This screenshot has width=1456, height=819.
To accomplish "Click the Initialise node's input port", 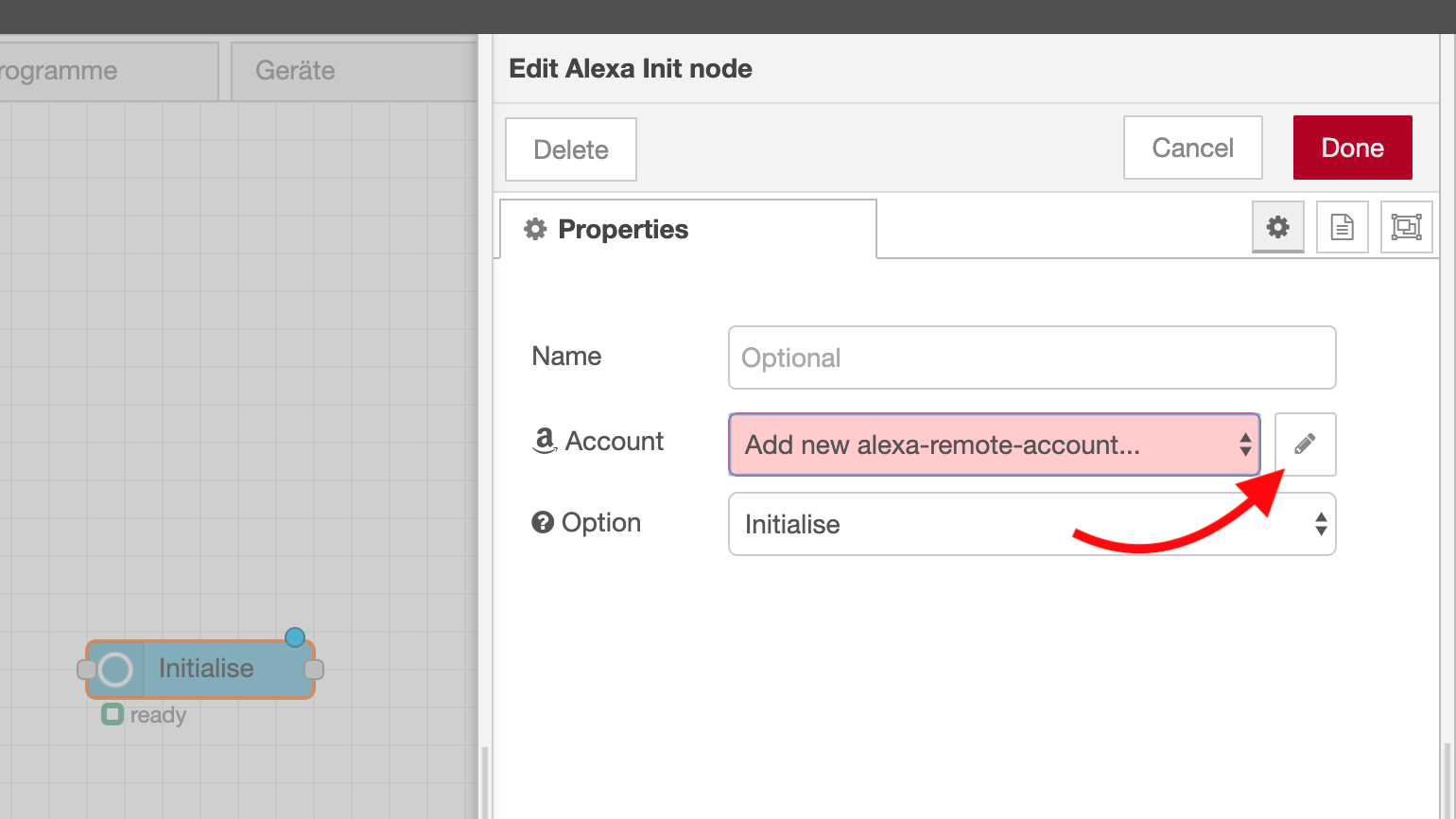I will pos(86,670).
